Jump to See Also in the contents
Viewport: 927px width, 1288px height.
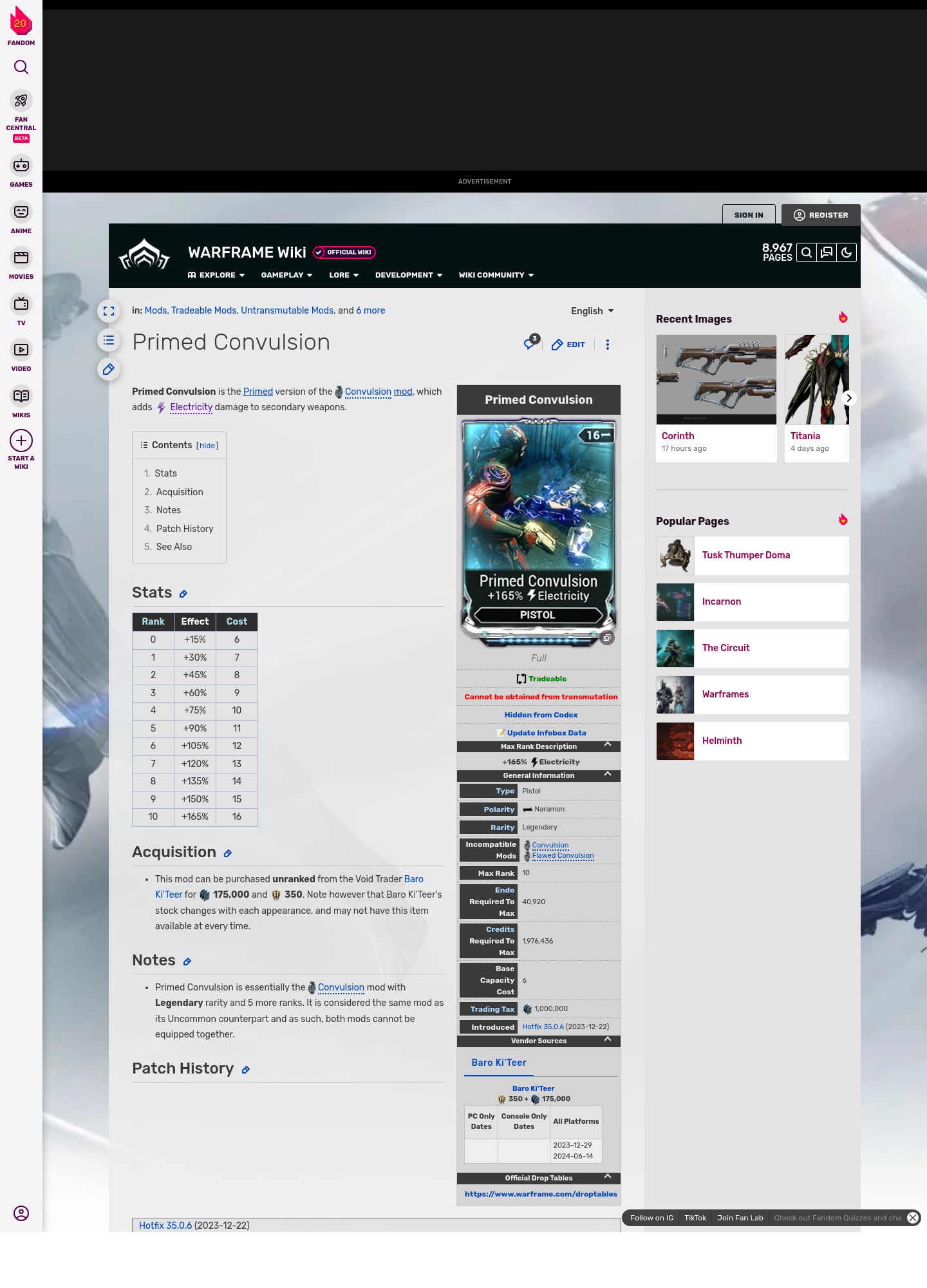[174, 547]
